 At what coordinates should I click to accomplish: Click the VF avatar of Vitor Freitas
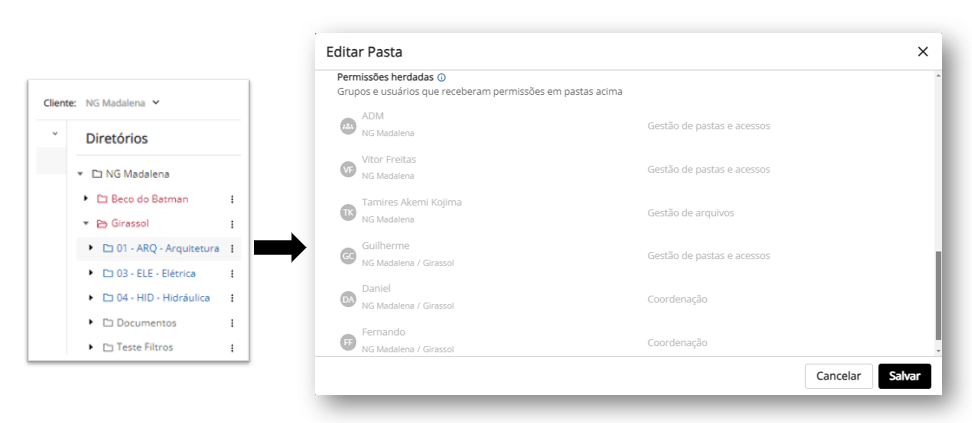click(x=348, y=169)
